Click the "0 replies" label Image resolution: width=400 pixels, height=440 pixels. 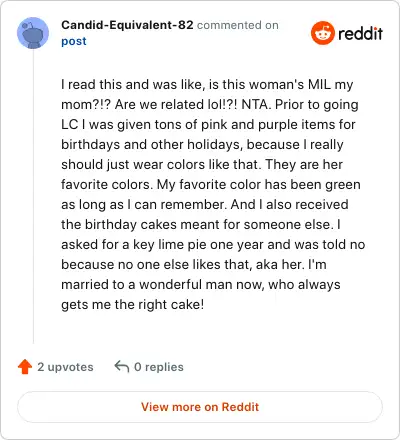[159, 367]
